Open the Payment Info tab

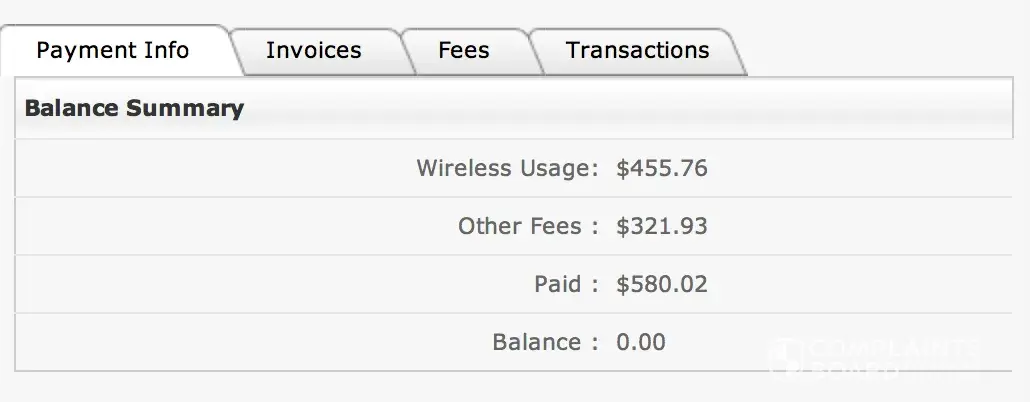[113, 50]
